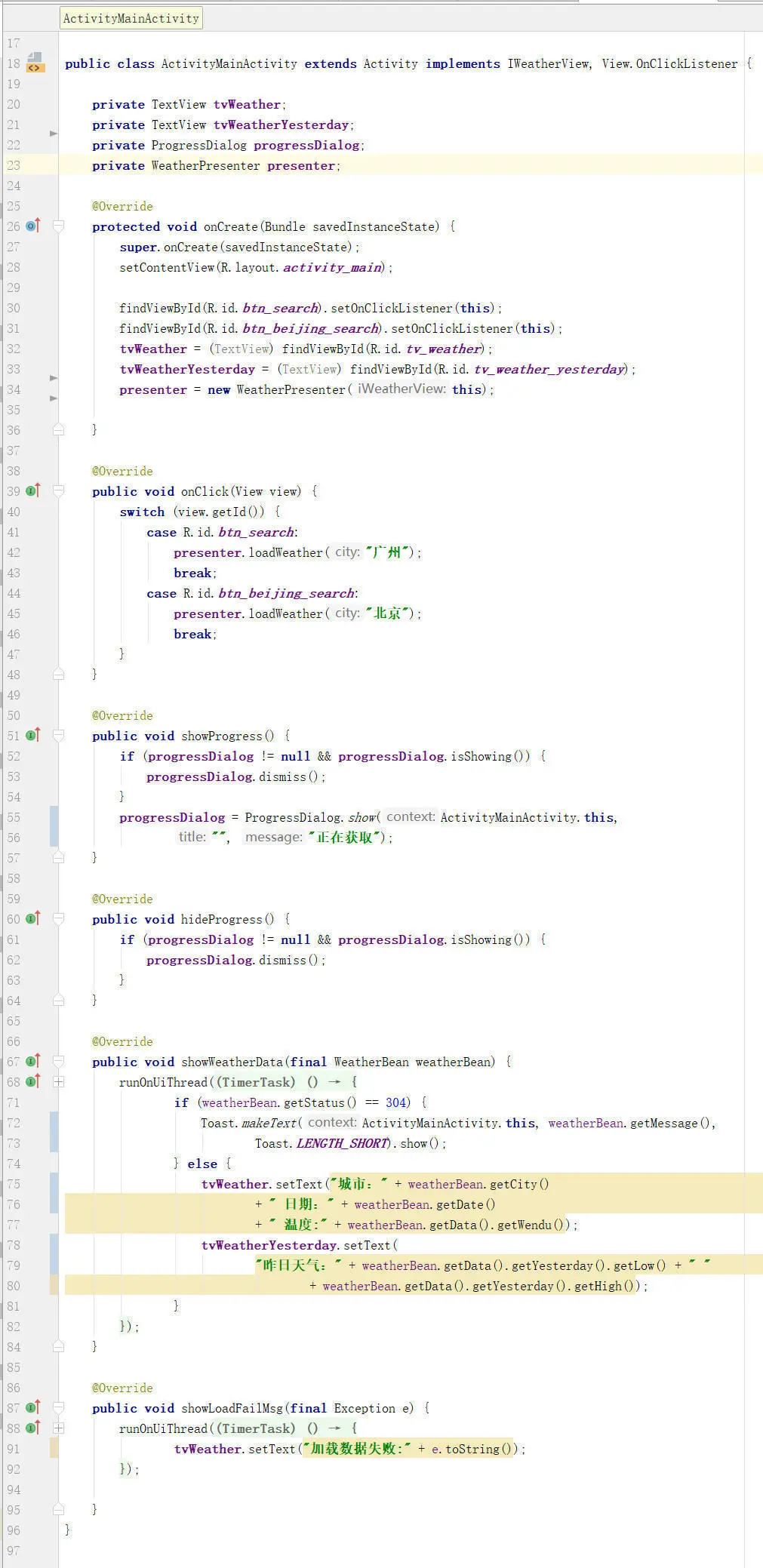The image size is (763, 1568).
Task: Click the "加载数据失败:" string on line 91
Action: 358,1449
